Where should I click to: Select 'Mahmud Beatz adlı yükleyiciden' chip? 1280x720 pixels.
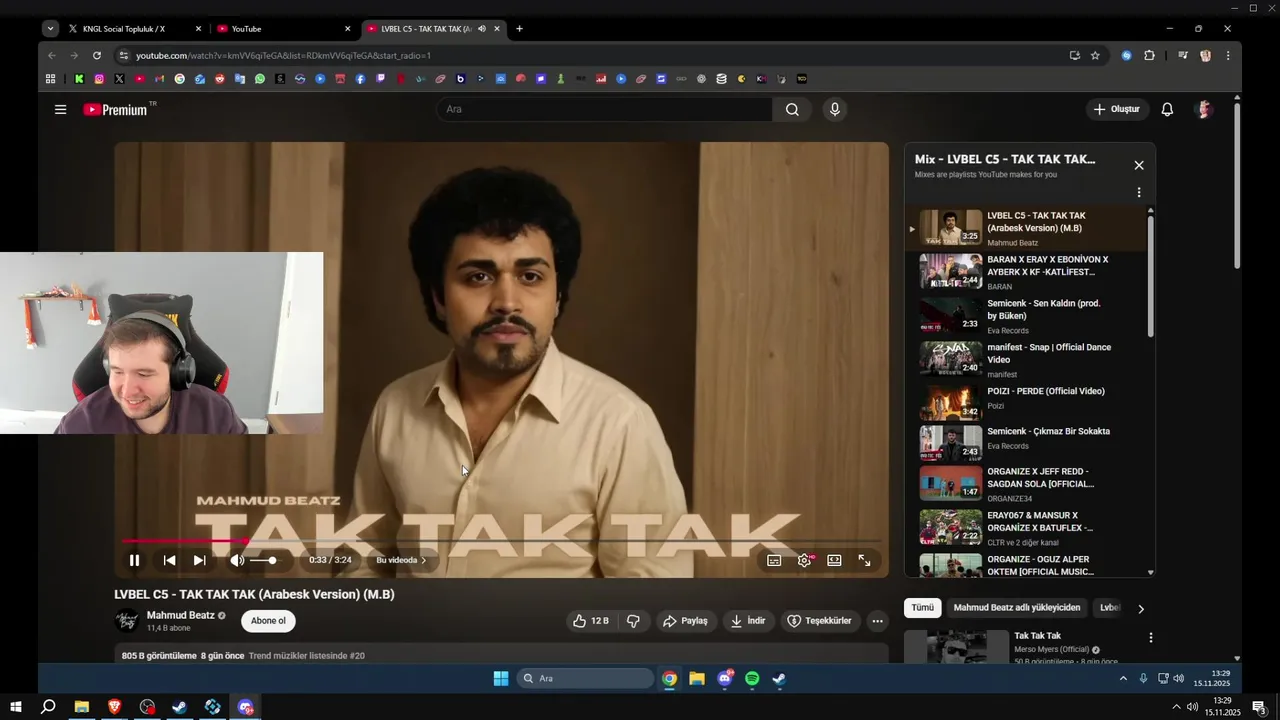coord(1017,607)
